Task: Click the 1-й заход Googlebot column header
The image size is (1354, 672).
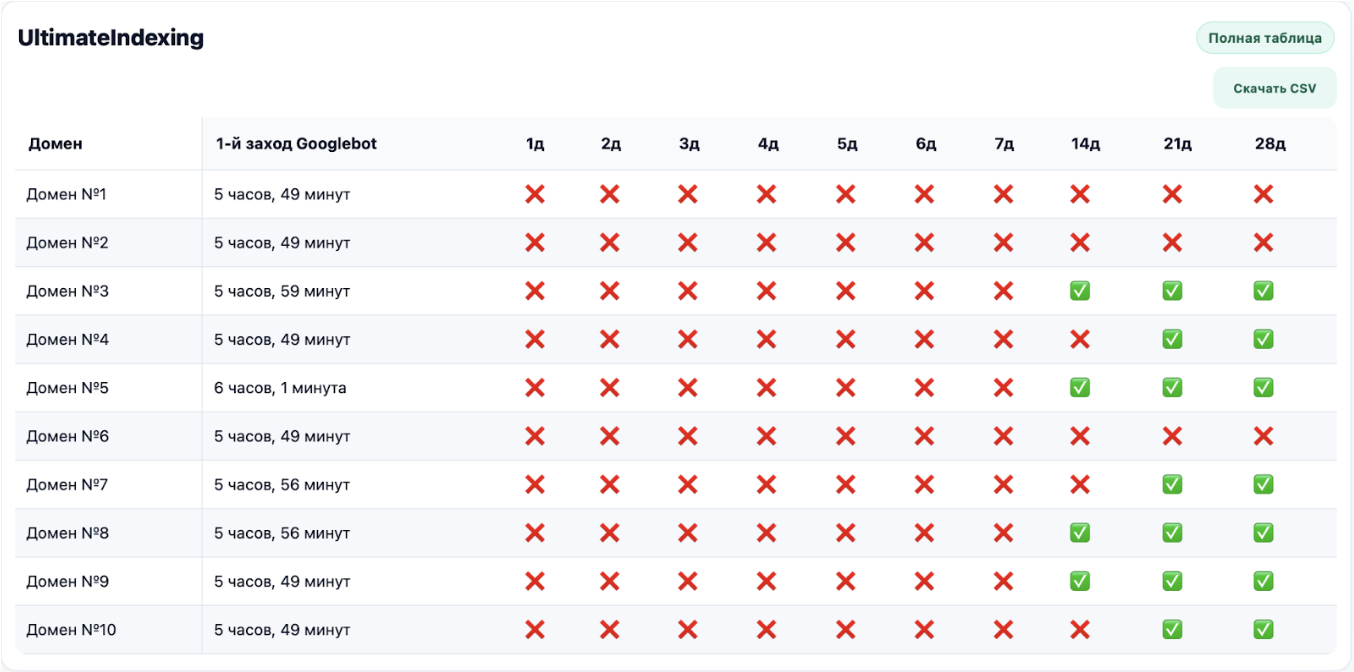Action: (296, 144)
